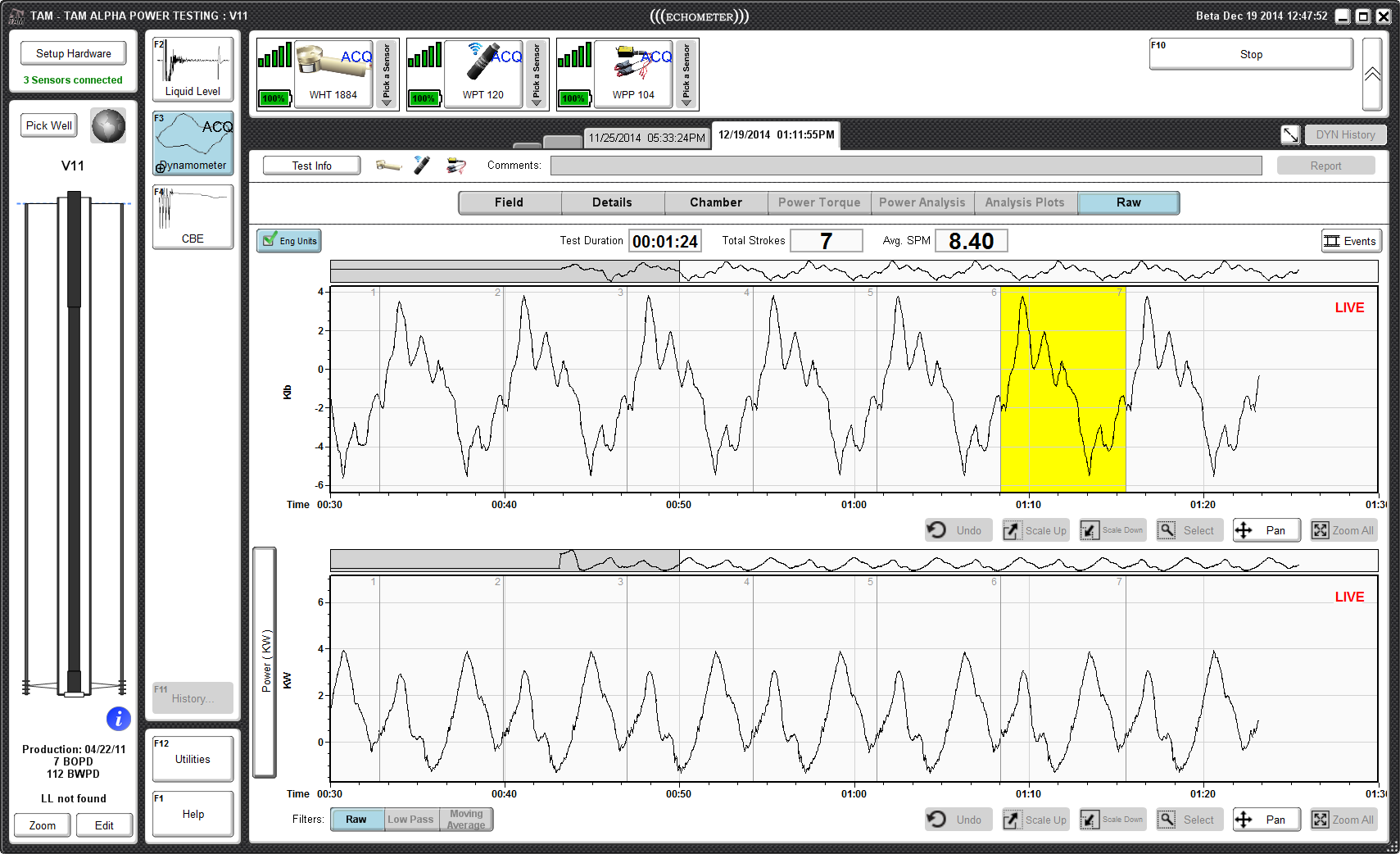The image size is (1400, 854).
Task: Collapse the top panel with double chevron
Action: coord(1372,75)
